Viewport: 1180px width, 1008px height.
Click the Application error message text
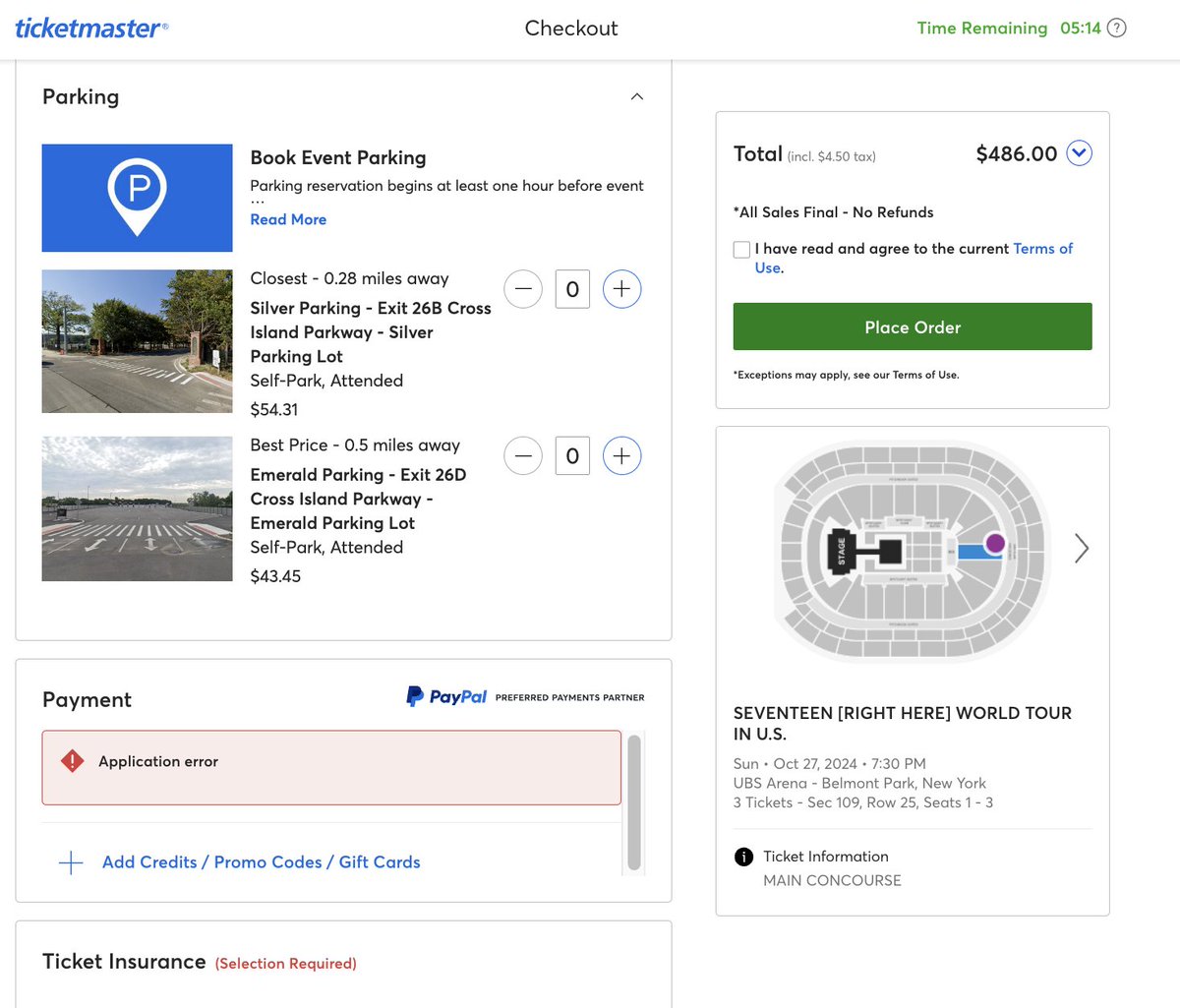tap(158, 761)
